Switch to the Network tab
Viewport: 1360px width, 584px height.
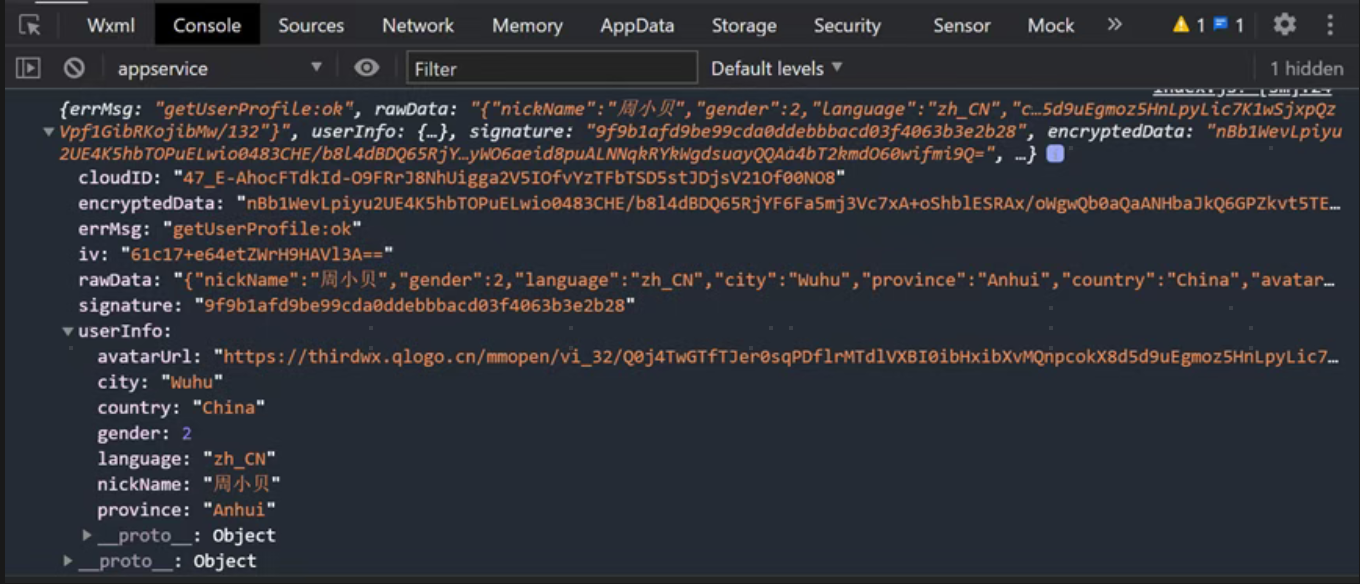(x=418, y=25)
